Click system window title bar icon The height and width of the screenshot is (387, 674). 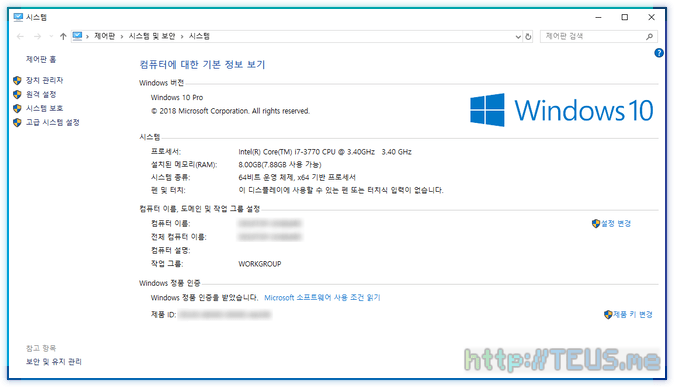point(18,17)
